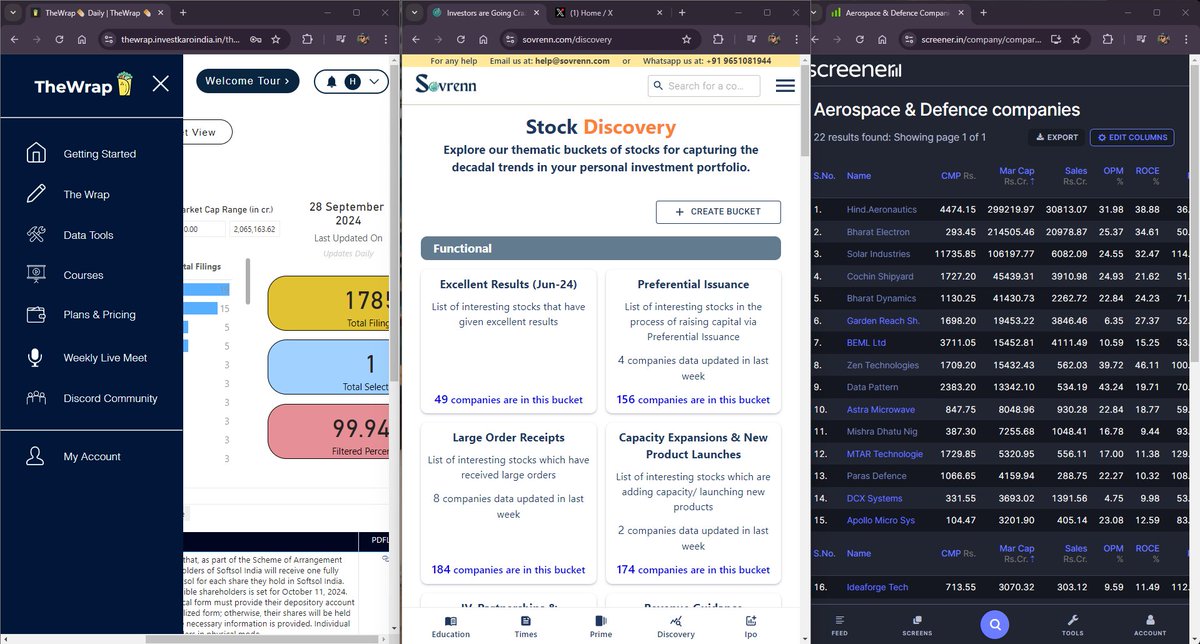Open Solar Industries company page
This screenshot has height=644, width=1200.
878,254
